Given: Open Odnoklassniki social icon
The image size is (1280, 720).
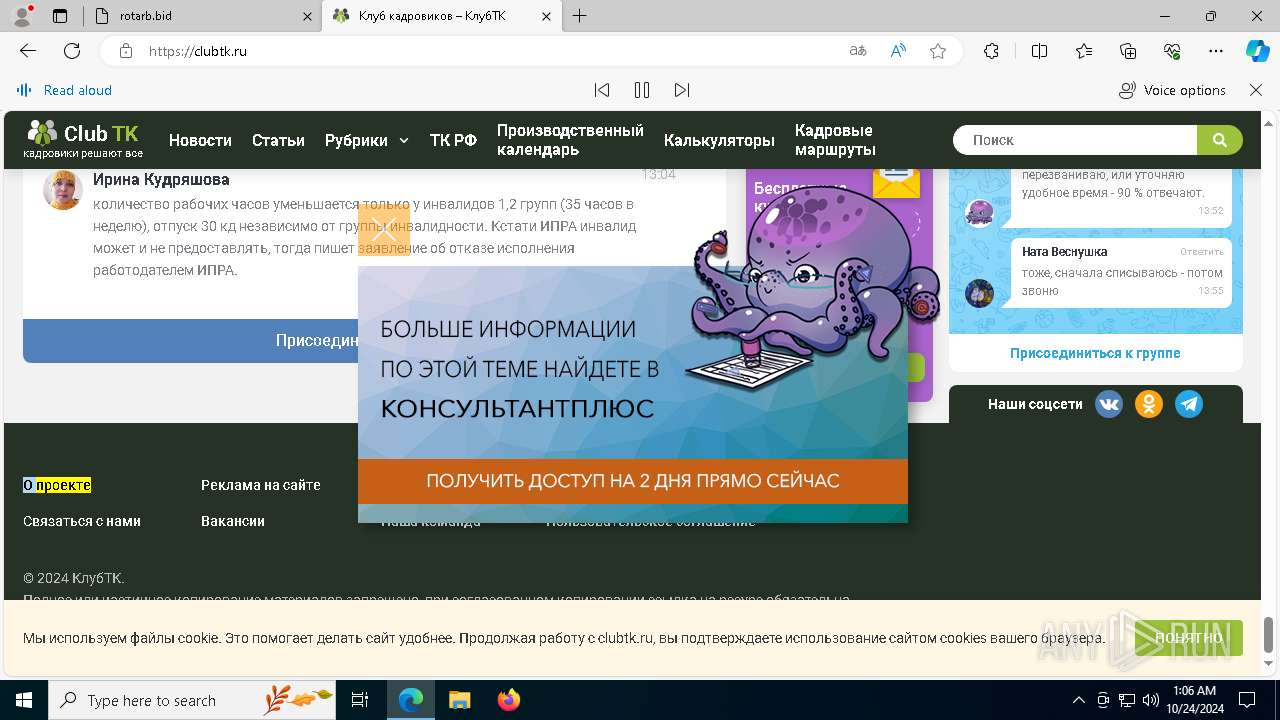Looking at the screenshot, I should [1149, 404].
